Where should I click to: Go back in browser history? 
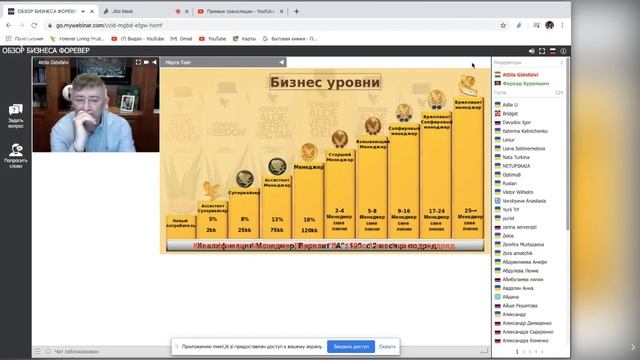point(9,25)
